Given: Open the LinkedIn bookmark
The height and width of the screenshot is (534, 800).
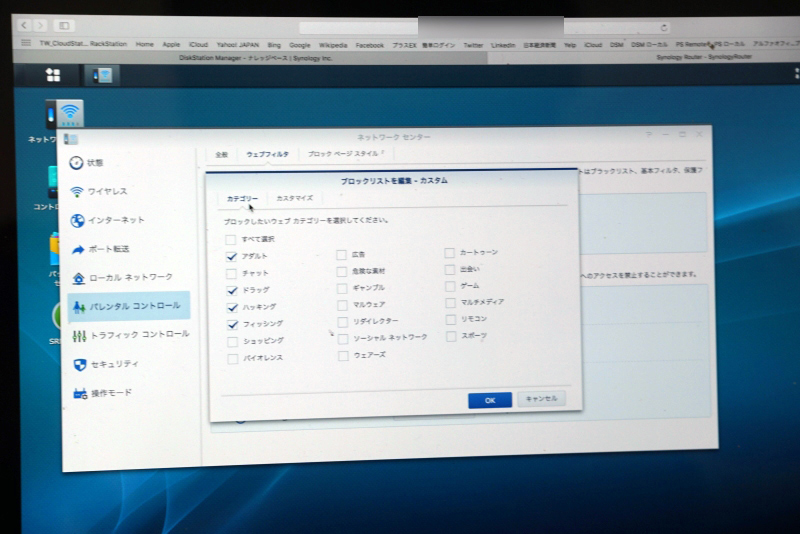Looking at the screenshot, I should pos(503,45).
